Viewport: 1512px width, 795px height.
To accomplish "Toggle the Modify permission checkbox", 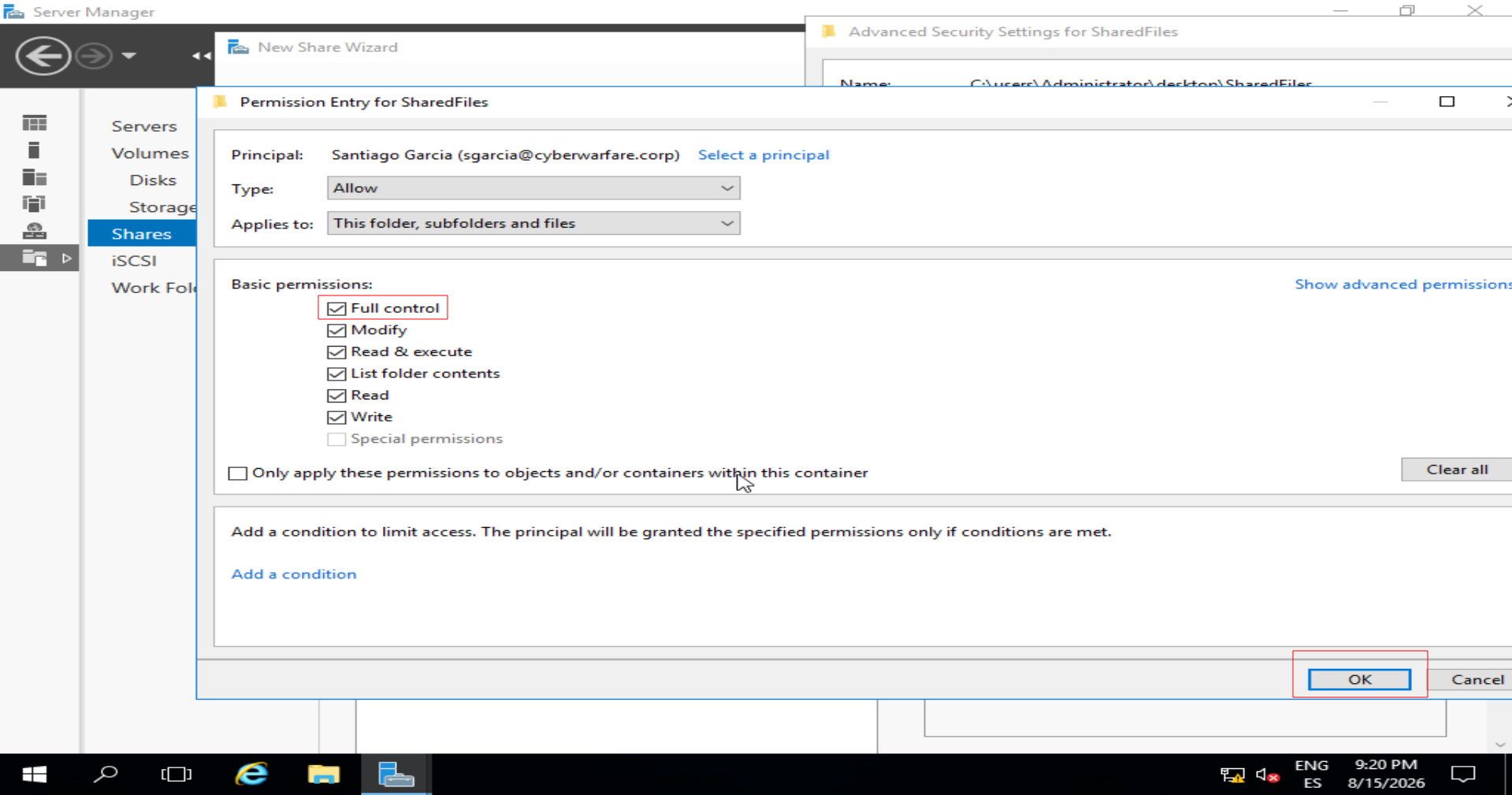I will [336, 330].
